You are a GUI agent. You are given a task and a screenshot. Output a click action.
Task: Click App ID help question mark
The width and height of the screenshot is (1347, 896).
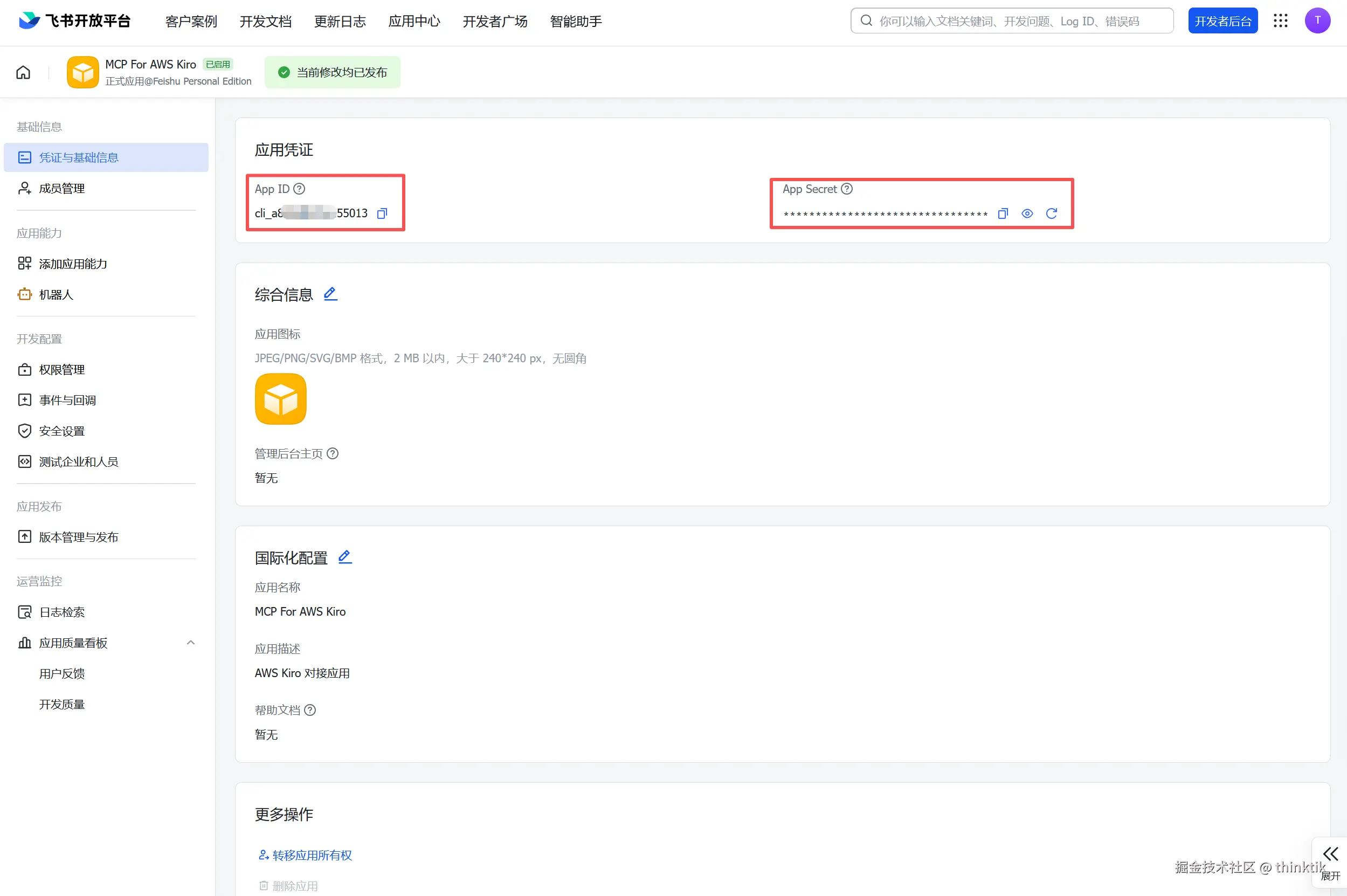(299, 189)
